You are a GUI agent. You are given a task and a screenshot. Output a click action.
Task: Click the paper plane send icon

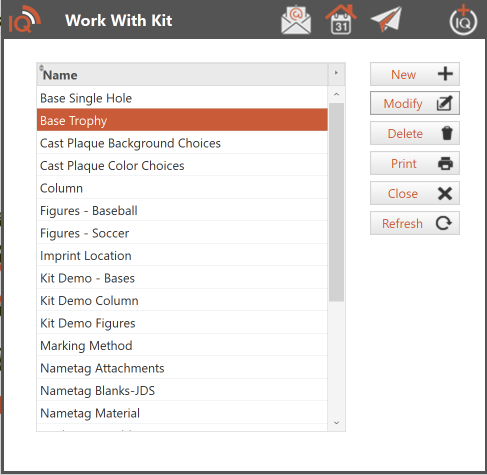386,20
